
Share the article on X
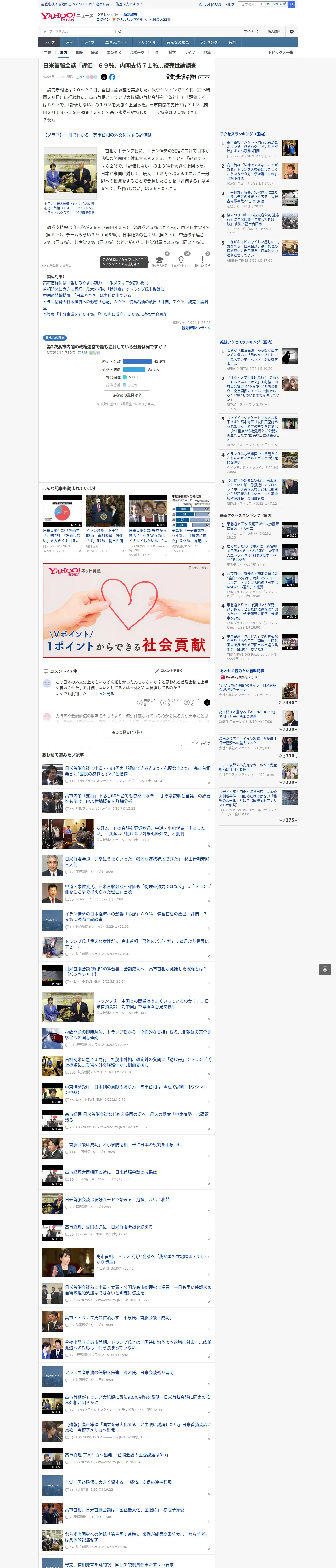click(x=104, y=77)
